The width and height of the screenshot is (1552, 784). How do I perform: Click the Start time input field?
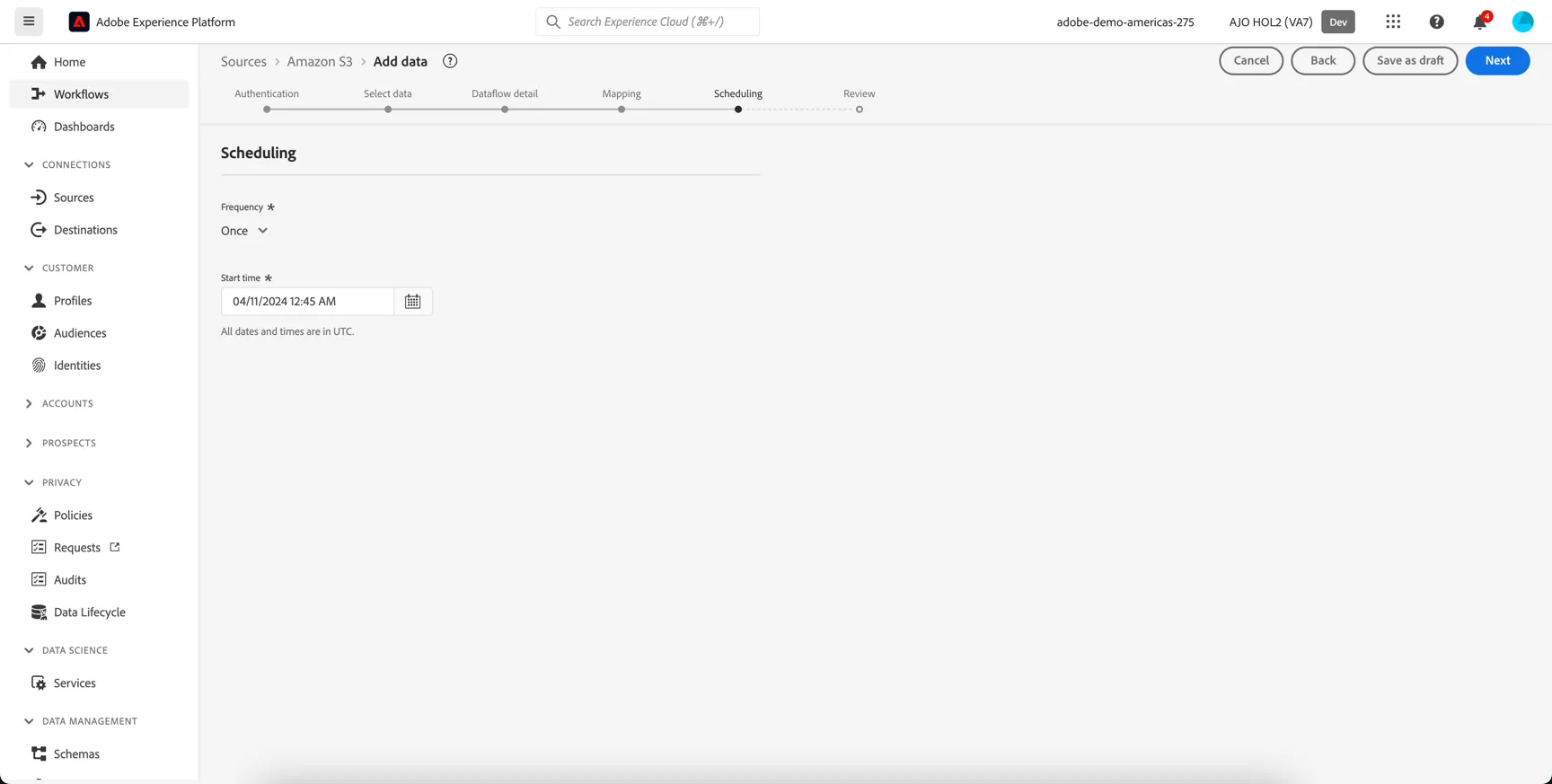click(x=307, y=301)
